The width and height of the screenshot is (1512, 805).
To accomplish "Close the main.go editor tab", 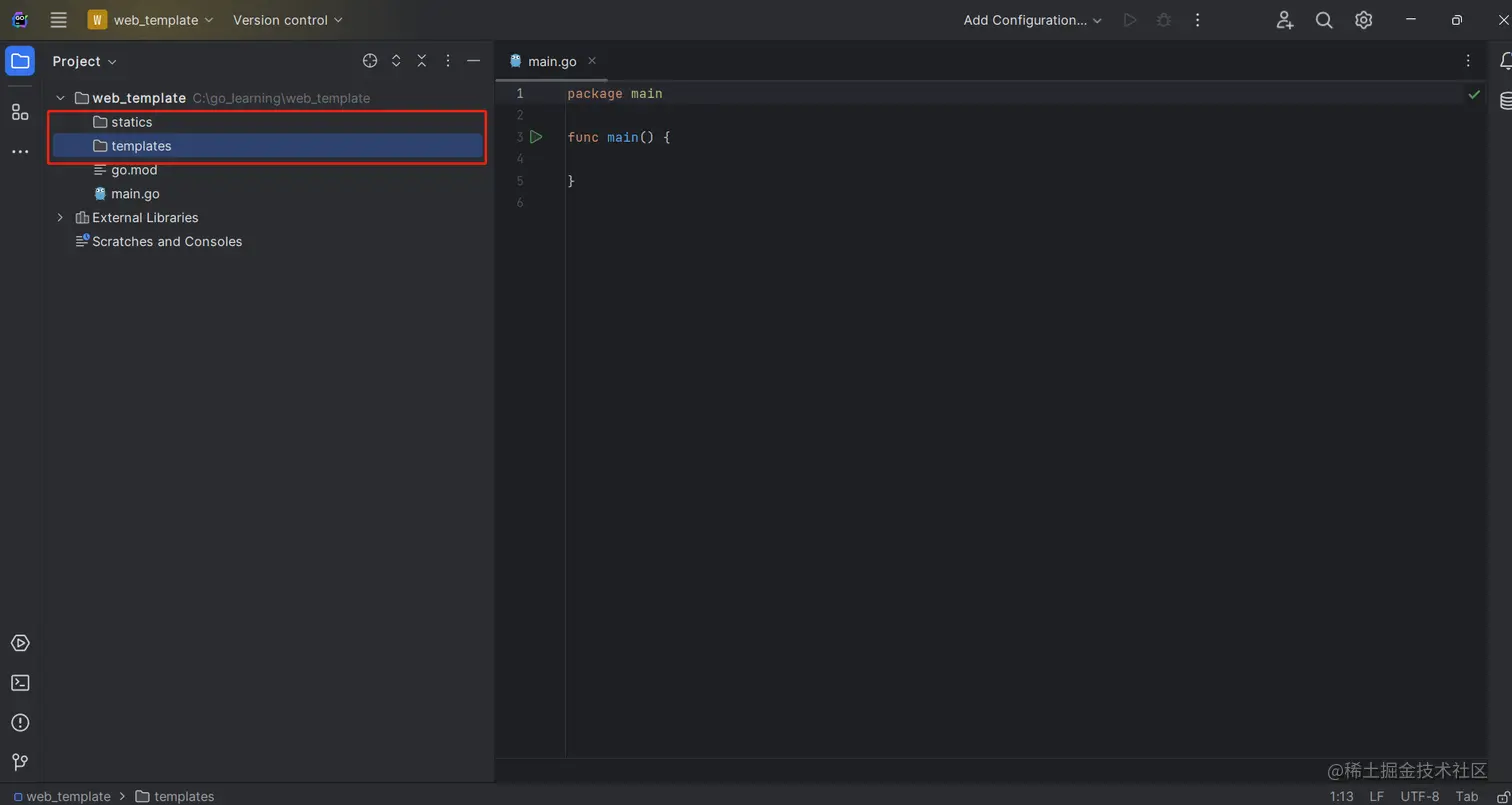I will [x=592, y=61].
